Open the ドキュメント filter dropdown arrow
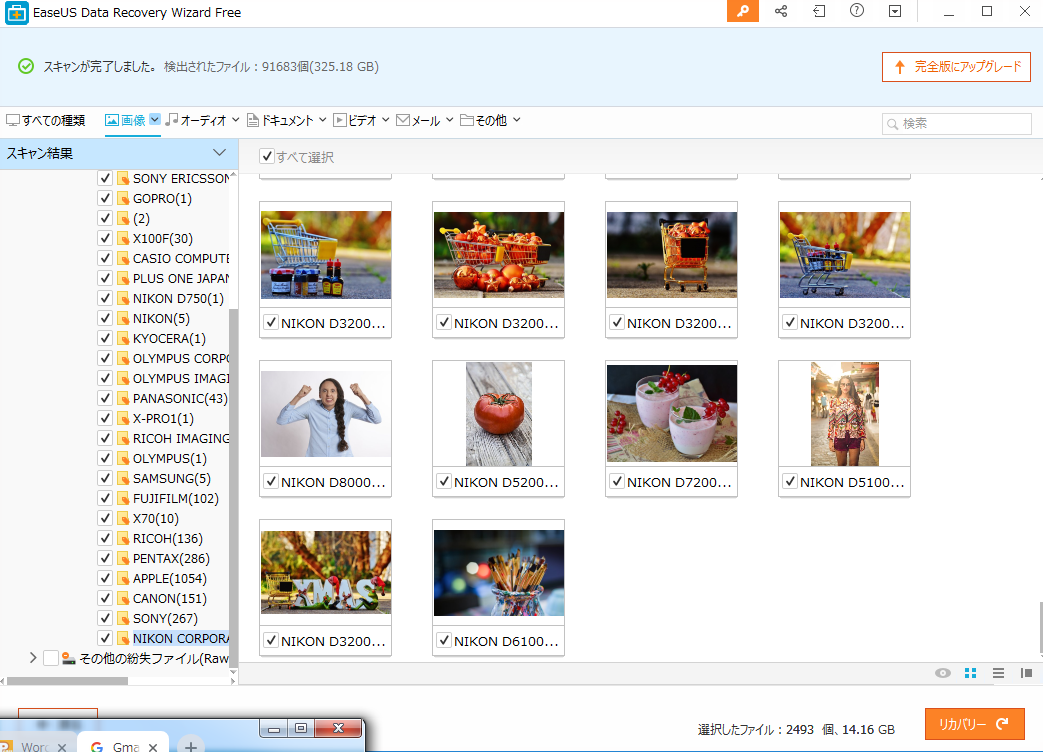 point(323,120)
